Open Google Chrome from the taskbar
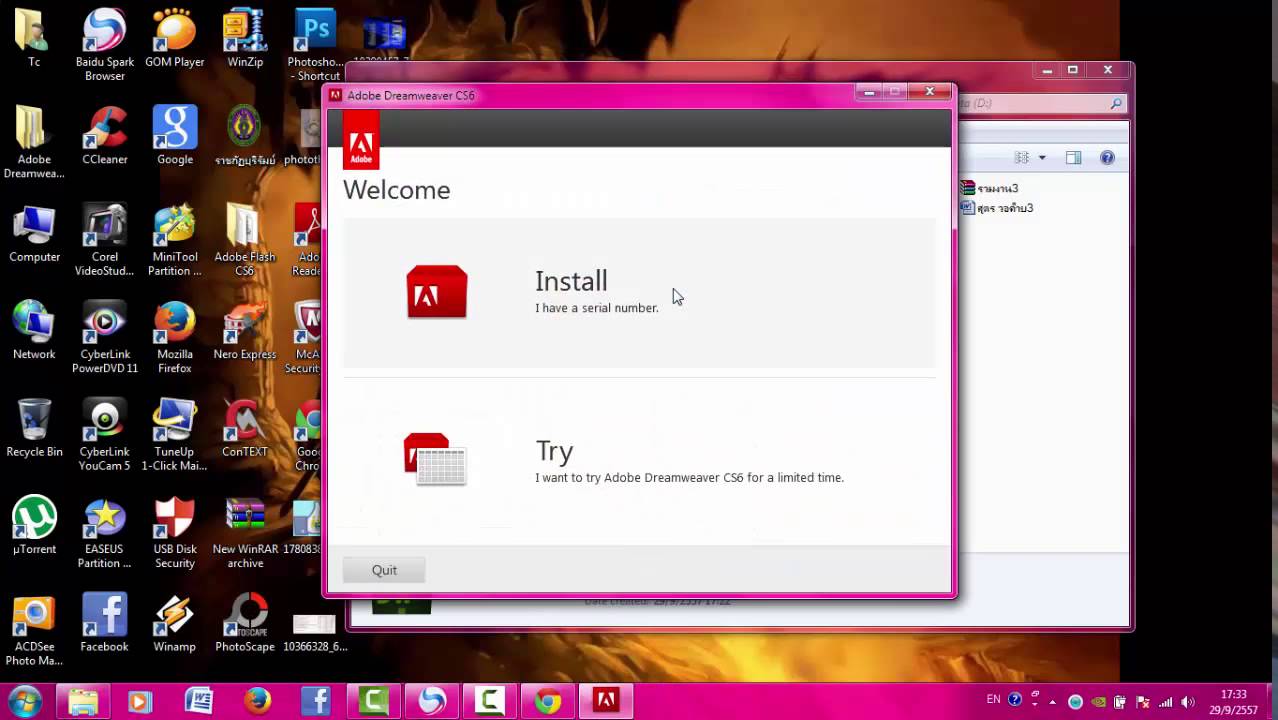Image resolution: width=1278 pixels, height=720 pixels. click(x=547, y=701)
